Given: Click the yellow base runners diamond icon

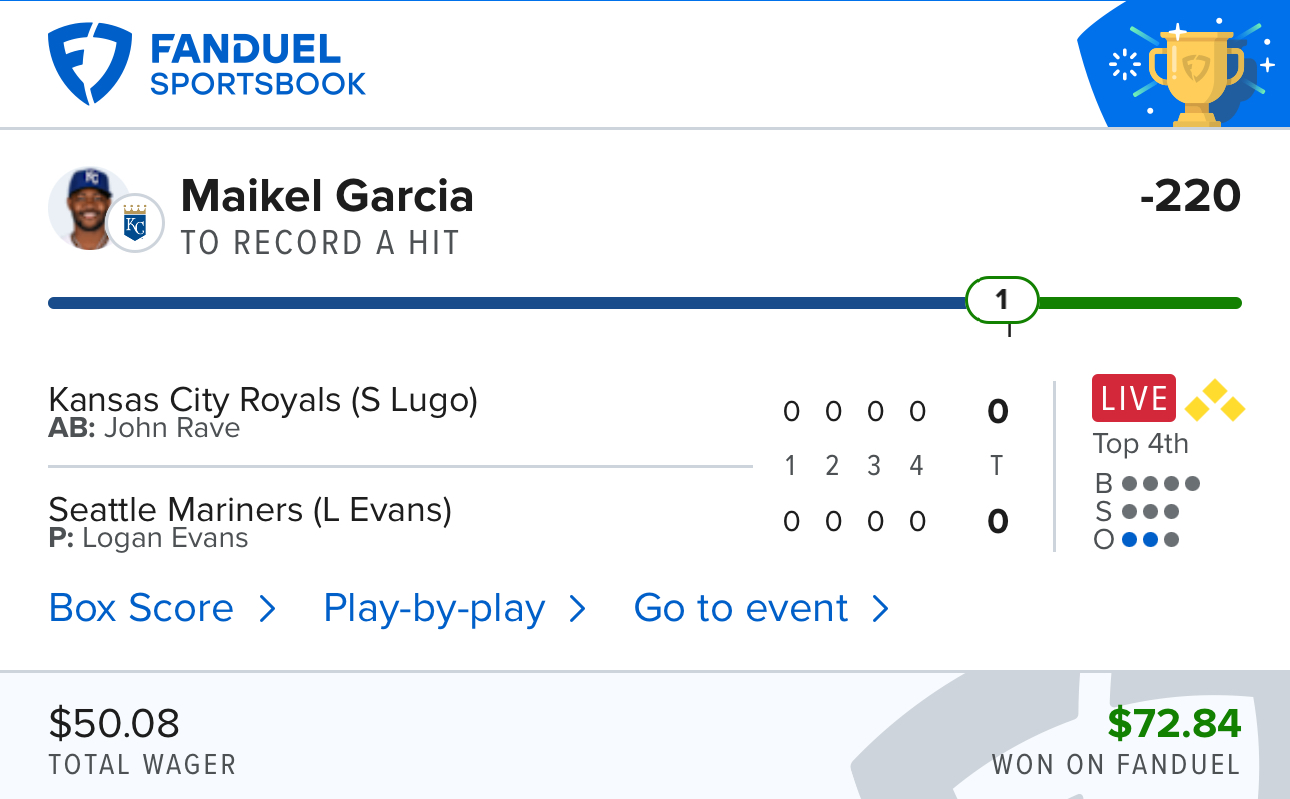Looking at the screenshot, I should coord(1214,400).
